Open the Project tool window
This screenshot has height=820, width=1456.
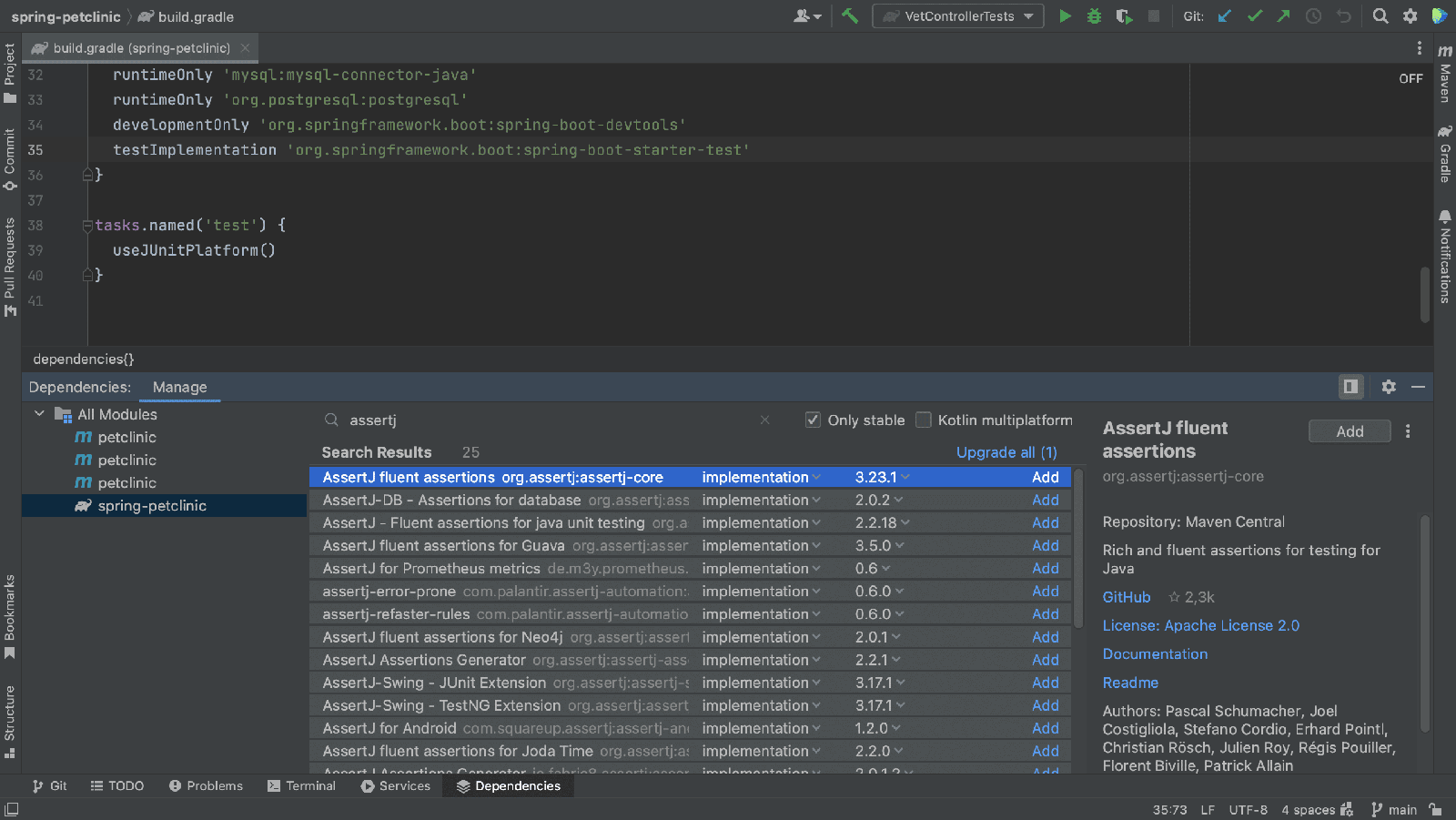coord(10,74)
